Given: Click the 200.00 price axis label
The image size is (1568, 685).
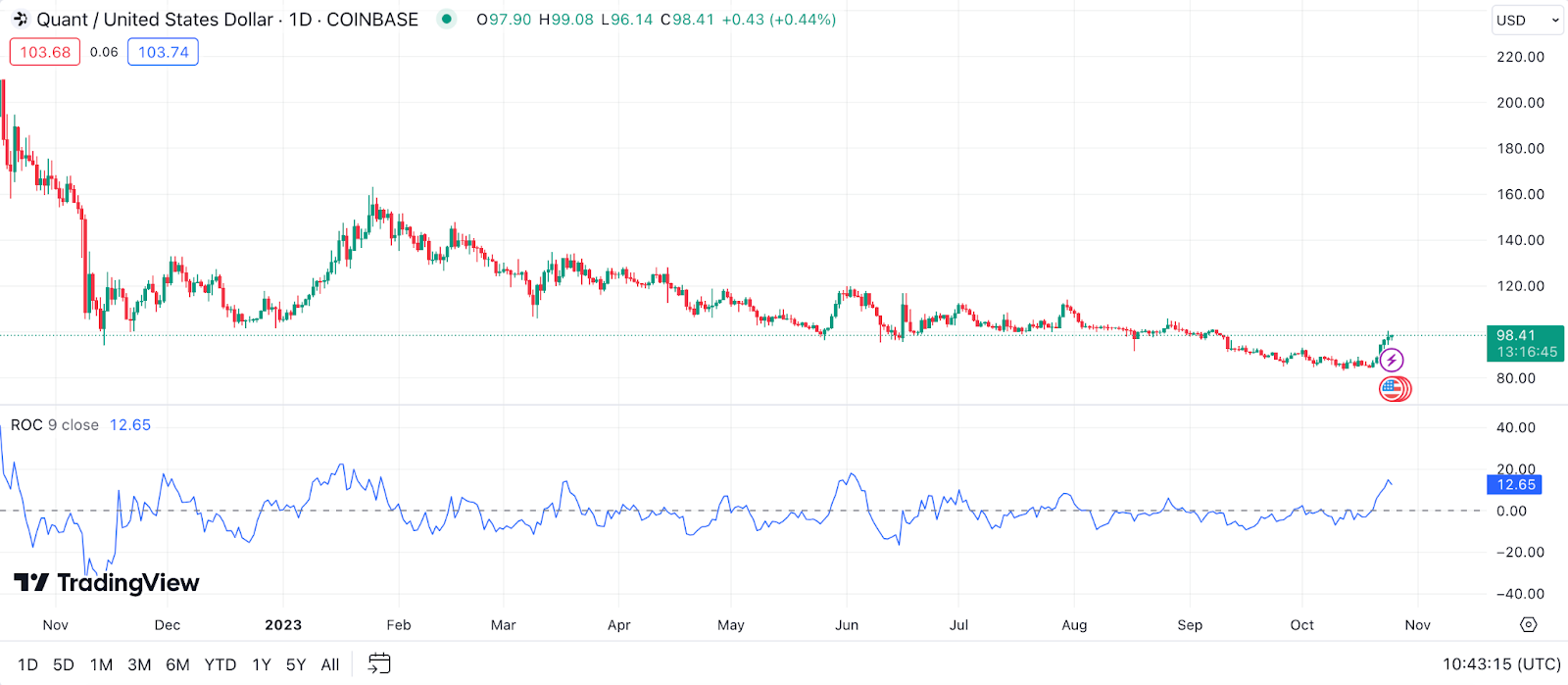Looking at the screenshot, I should click(x=1520, y=103).
